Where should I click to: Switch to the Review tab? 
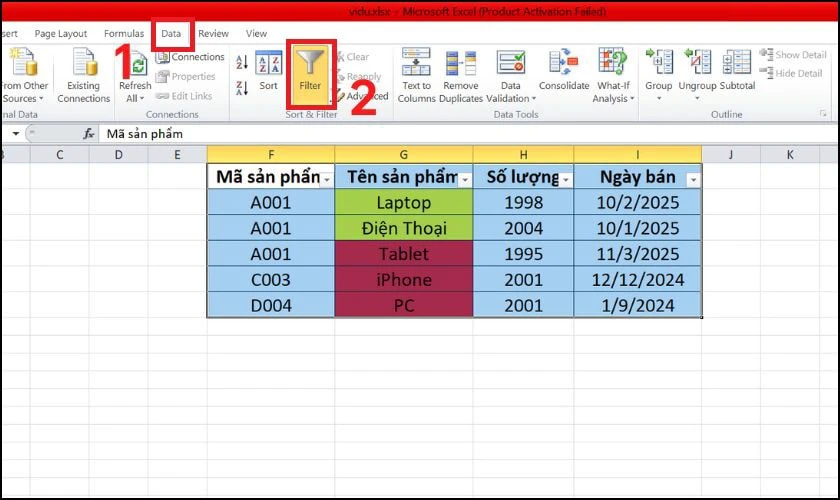pyautogui.click(x=213, y=34)
